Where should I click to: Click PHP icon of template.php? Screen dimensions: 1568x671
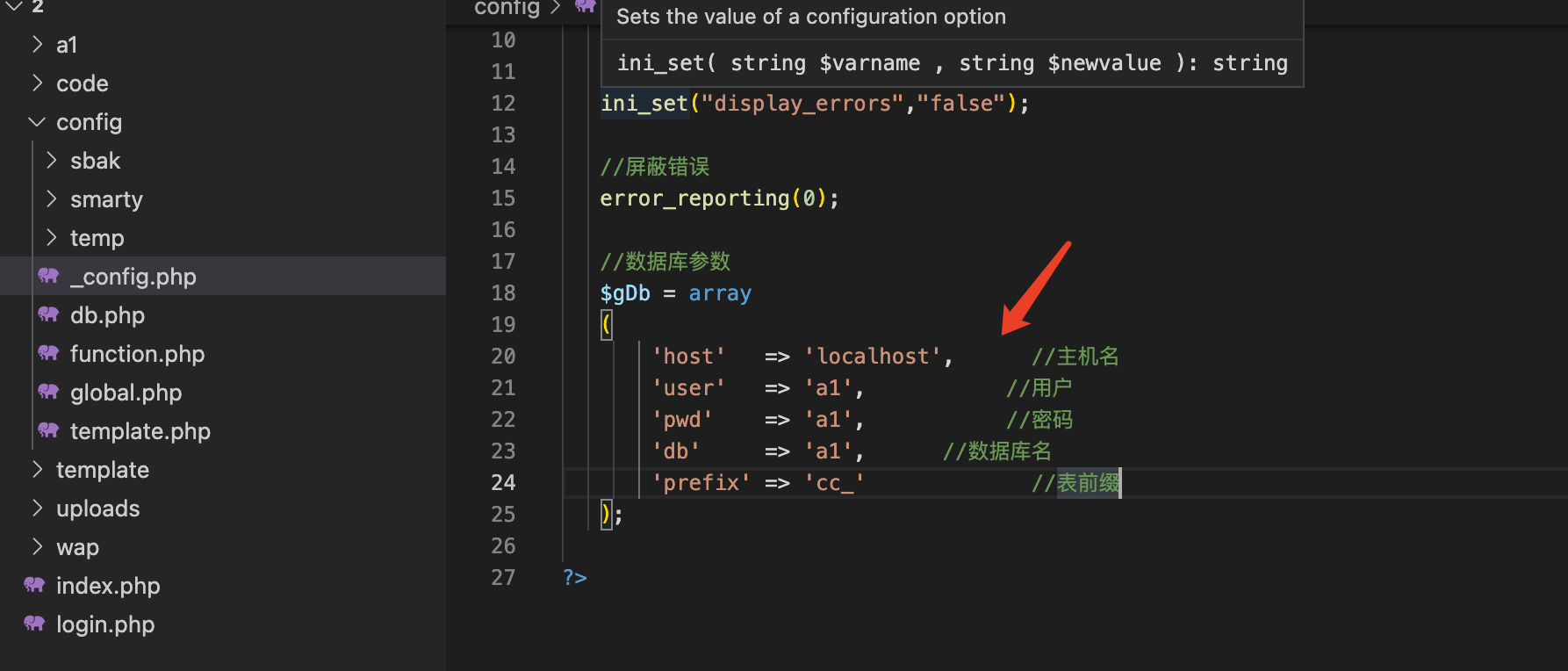click(x=48, y=430)
